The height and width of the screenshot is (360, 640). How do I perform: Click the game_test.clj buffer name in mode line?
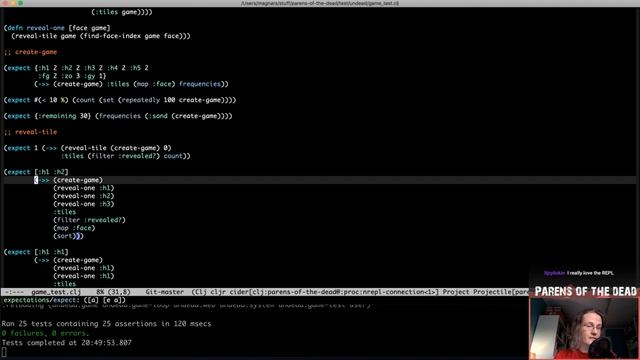pyautogui.click(x=56, y=292)
